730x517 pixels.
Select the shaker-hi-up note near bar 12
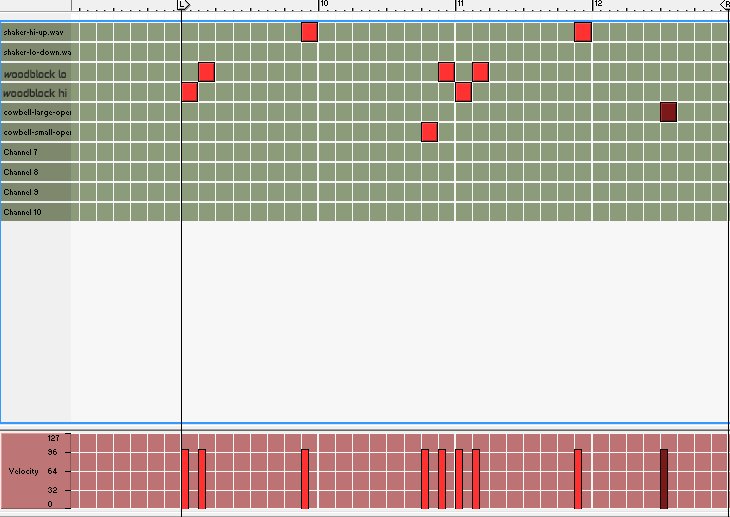[x=583, y=32]
